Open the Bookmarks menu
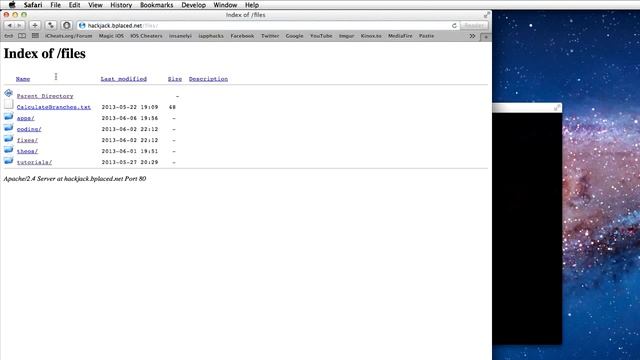640x360 pixels. point(156,5)
